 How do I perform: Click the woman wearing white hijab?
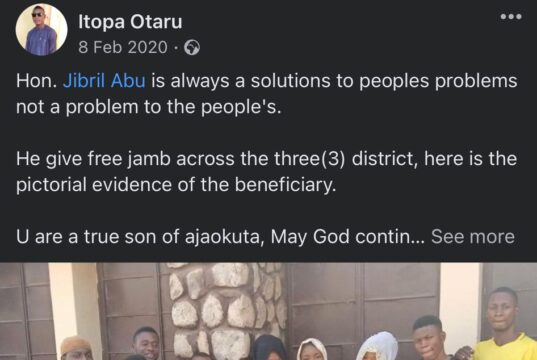377,346
